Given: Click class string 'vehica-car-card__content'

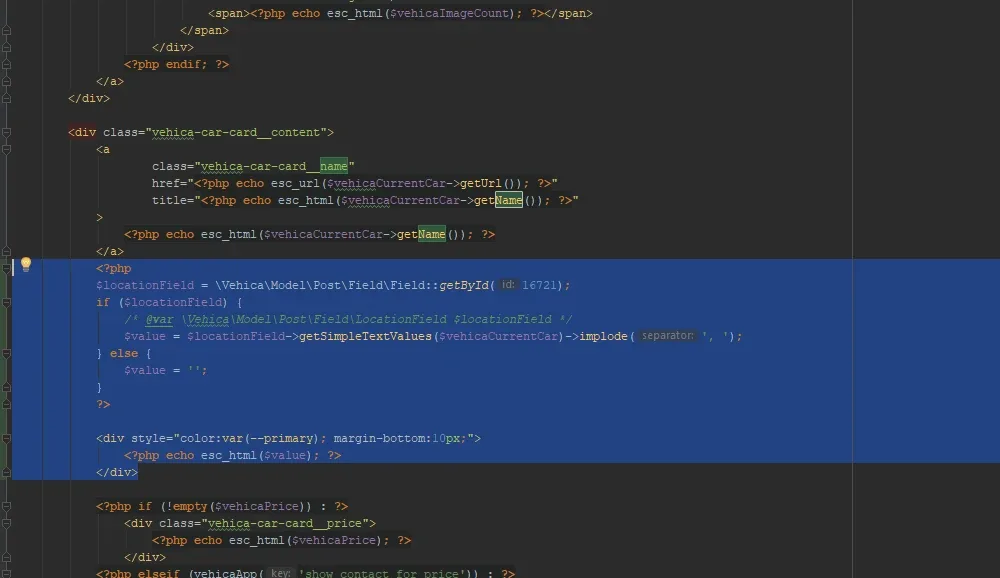Looking at the screenshot, I should (x=236, y=132).
